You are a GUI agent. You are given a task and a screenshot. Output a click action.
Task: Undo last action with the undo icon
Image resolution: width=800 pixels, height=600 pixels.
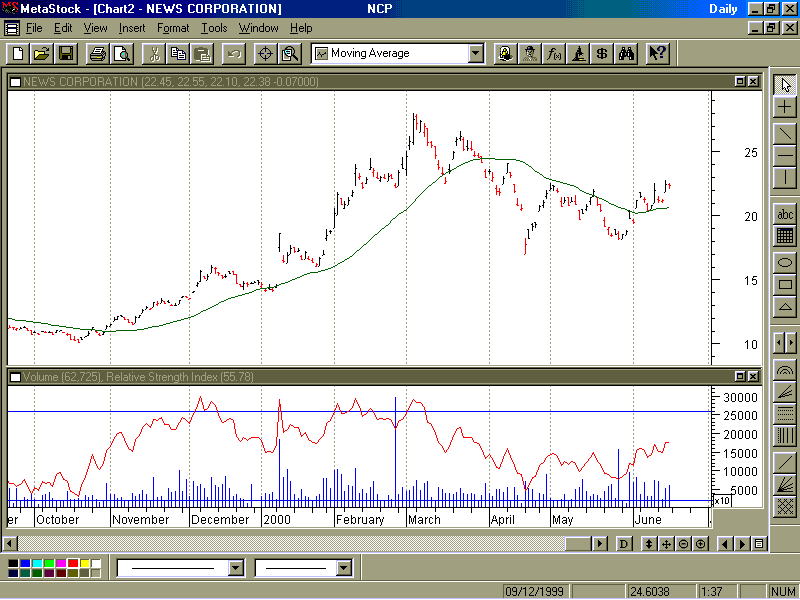click(234, 54)
